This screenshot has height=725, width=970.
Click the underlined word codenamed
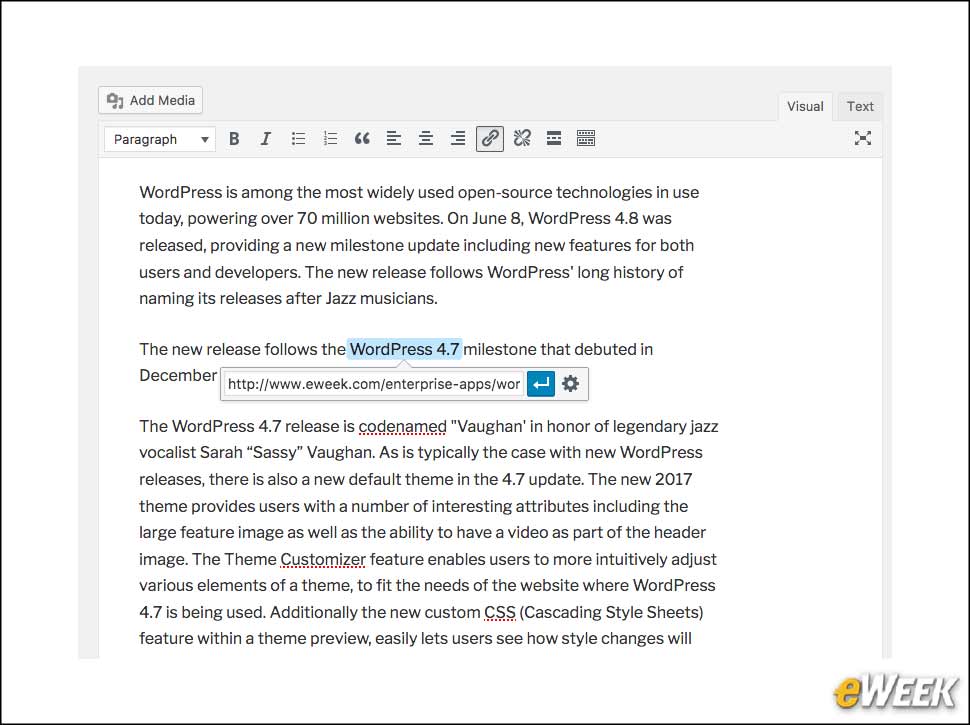click(x=402, y=427)
